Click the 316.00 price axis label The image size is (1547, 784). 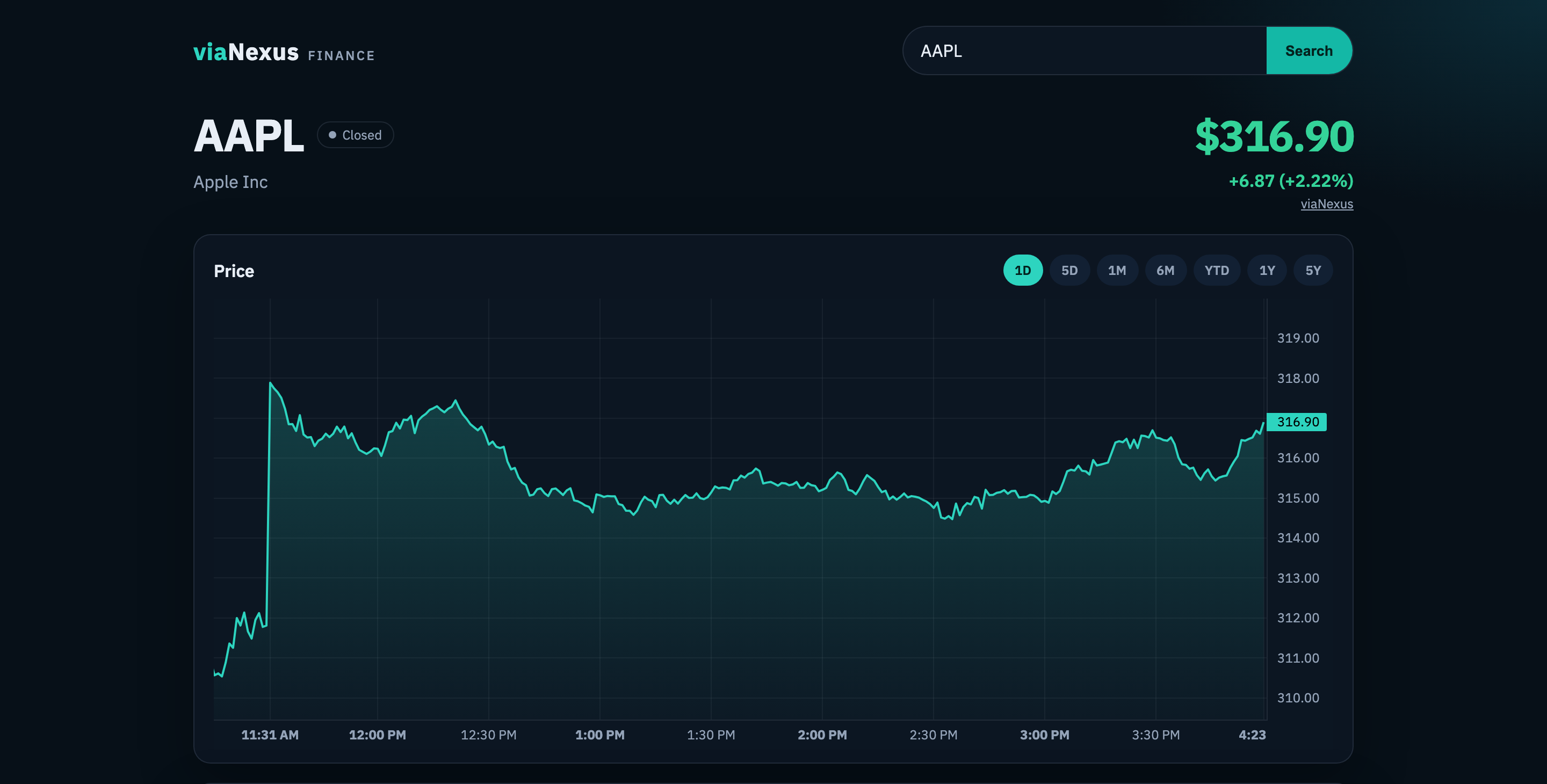pyautogui.click(x=1298, y=458)
